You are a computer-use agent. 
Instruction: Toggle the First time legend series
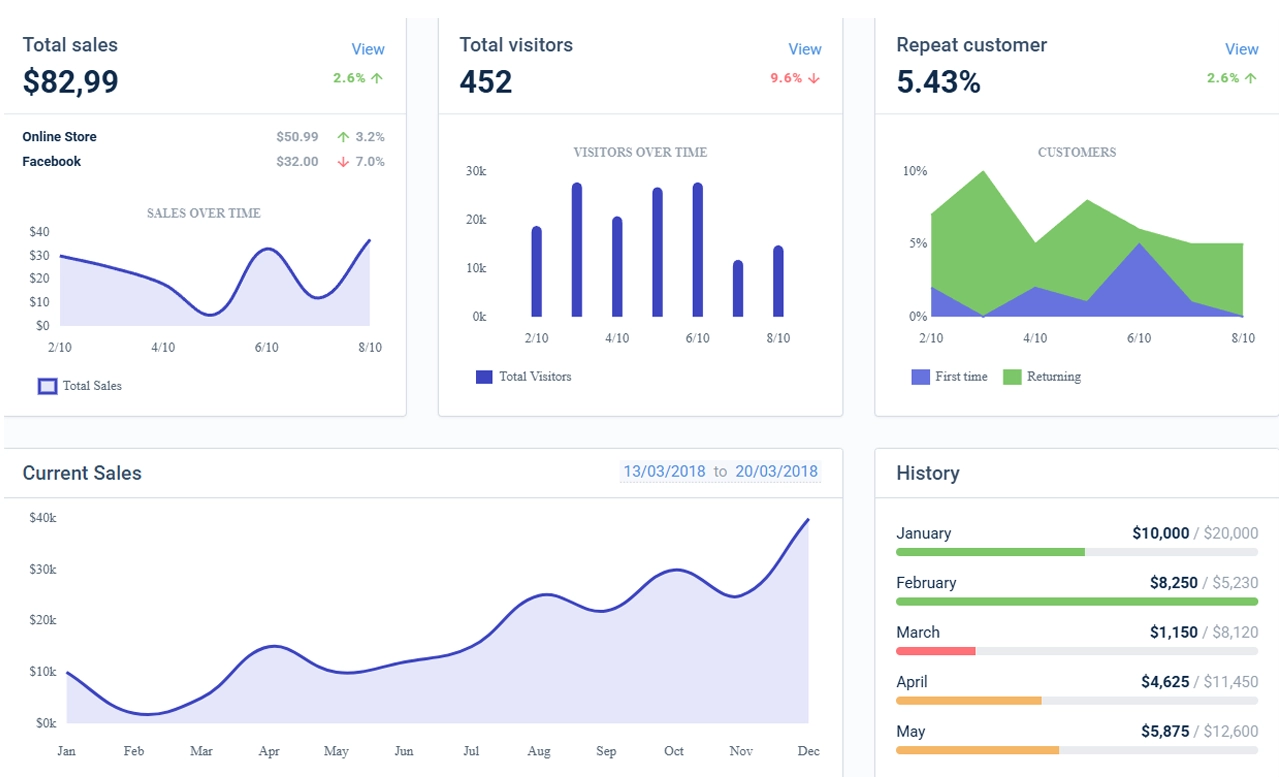click(x=921, y=377)
